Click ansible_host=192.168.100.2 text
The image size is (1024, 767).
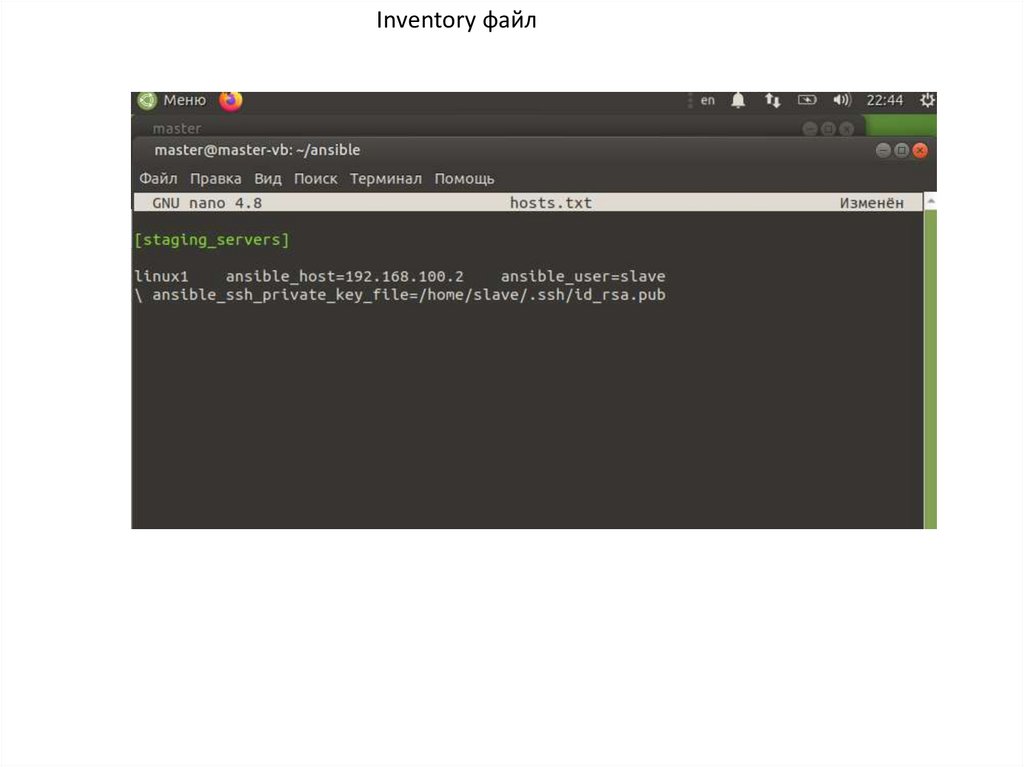click(x=345, y=276)
